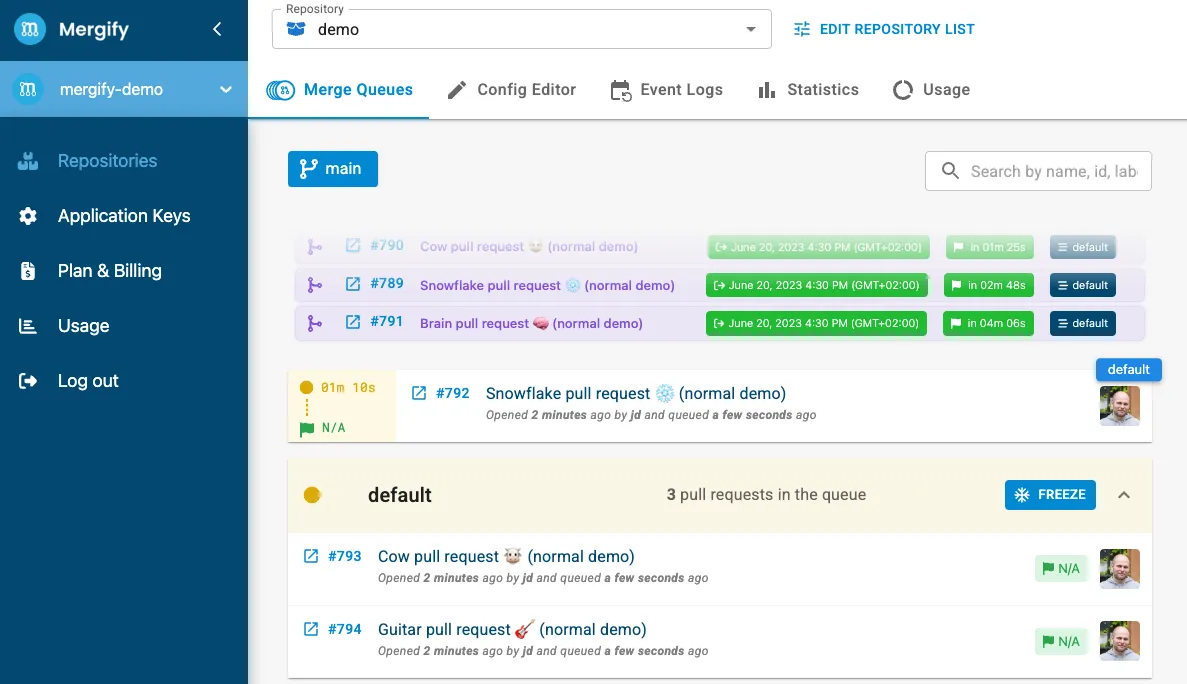The image size is (1187, 684).
Task: Switch to the Config Editor tab
Action: click(x=511, y=90)
